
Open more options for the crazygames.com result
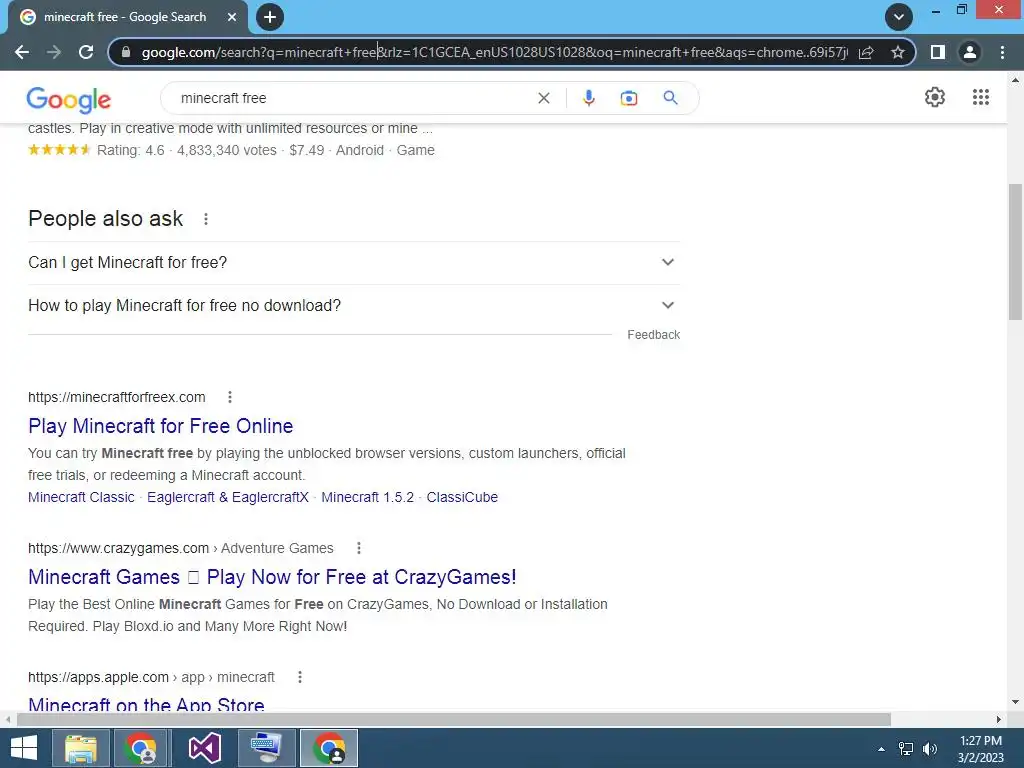pyautogui.click(x=359, y=548)
